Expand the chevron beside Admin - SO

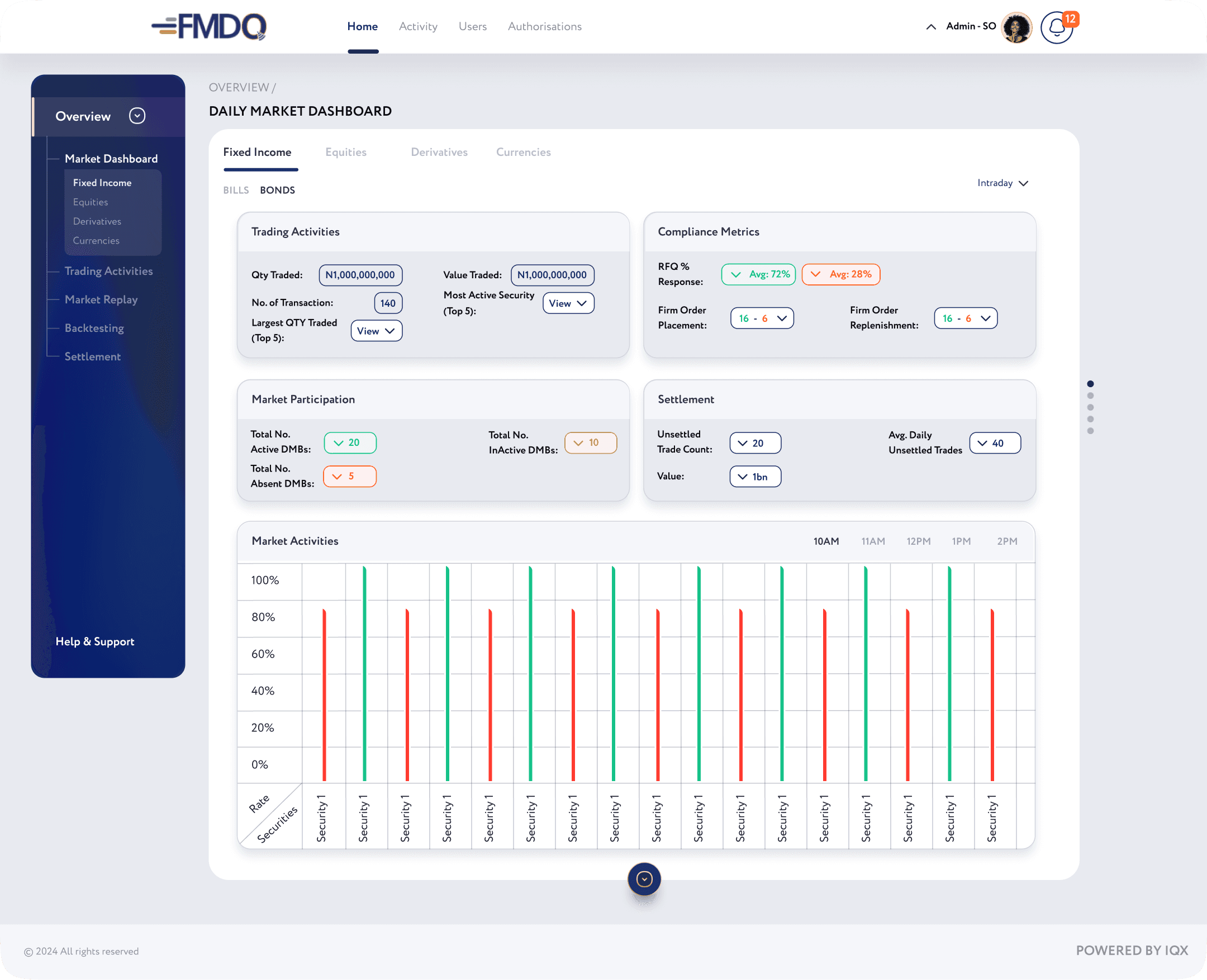tap(931, 26)
